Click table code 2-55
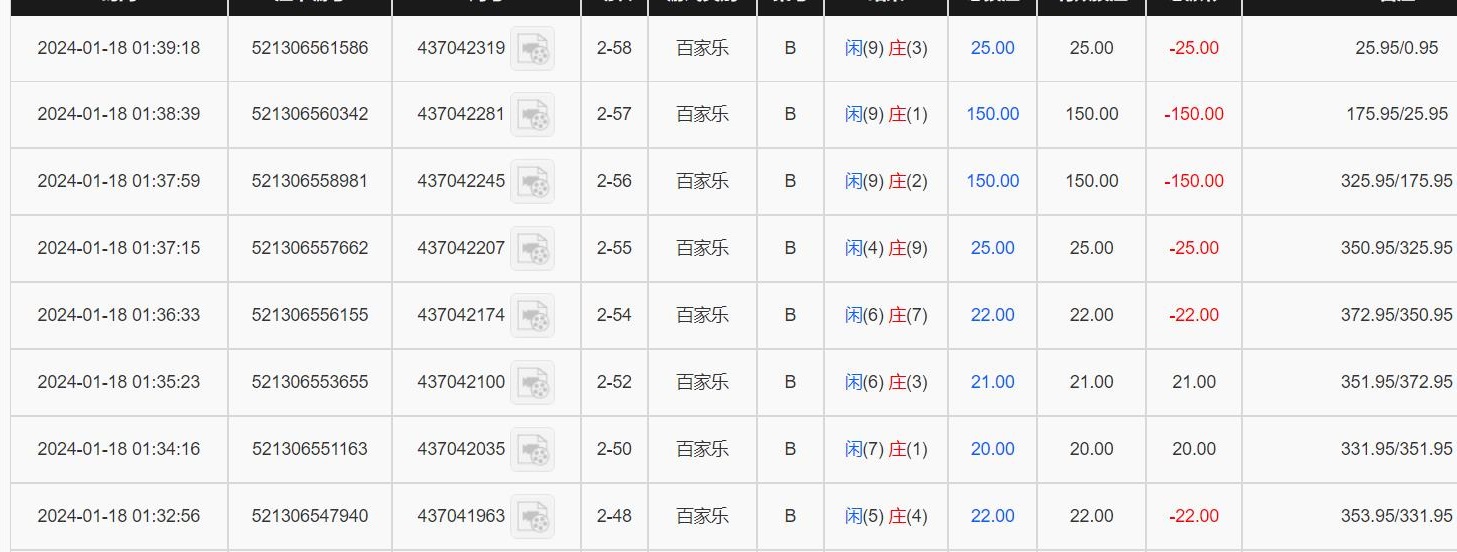1457x552 pixels. click(614, 248)
